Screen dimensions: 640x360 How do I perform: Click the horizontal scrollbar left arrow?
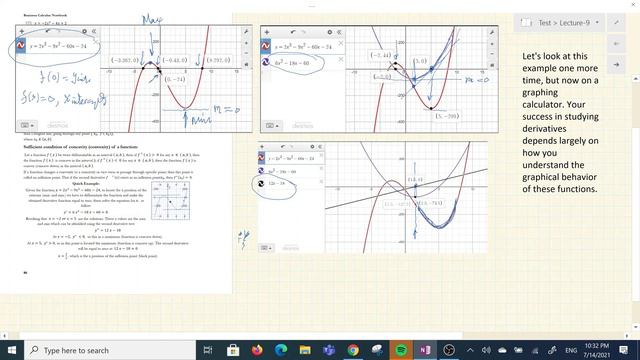click(4, 336)
